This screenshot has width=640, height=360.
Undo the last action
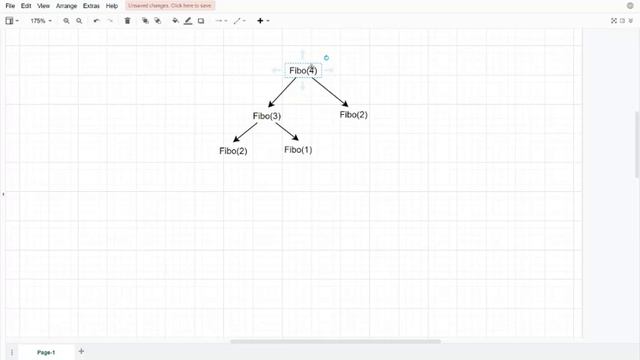point(96,21)
